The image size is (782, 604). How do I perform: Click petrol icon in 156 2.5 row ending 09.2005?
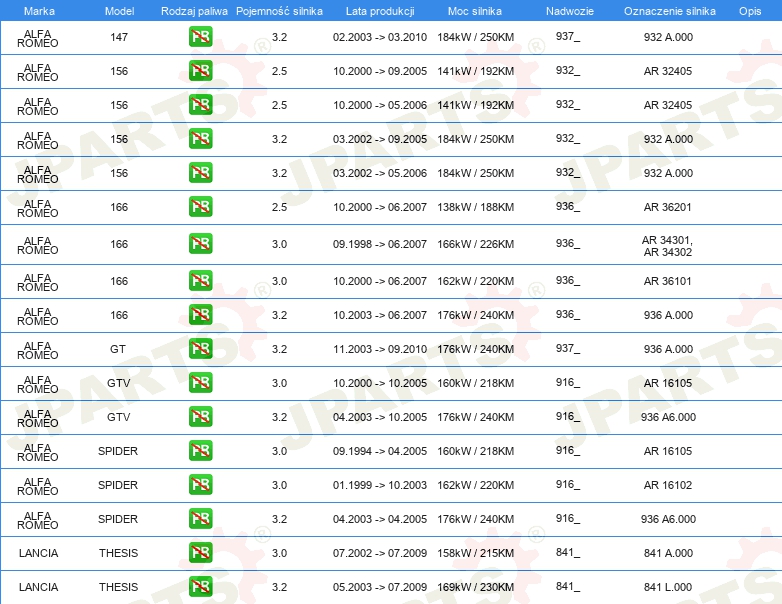[x=200, y=71]
